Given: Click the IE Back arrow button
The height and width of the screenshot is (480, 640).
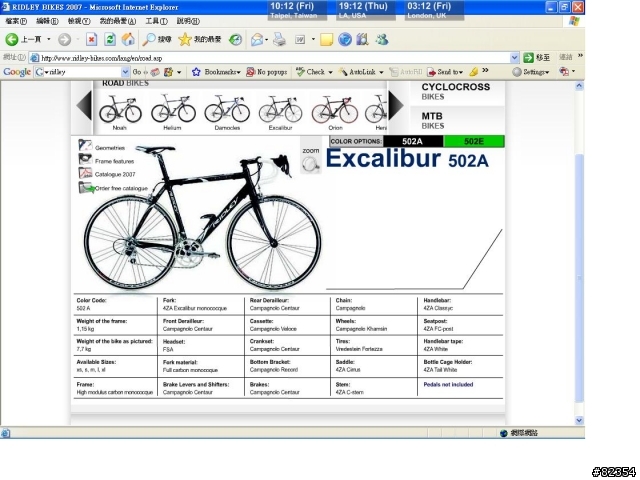Looking at the screenshot, I should pyautogui.click(x=11, y=39).
